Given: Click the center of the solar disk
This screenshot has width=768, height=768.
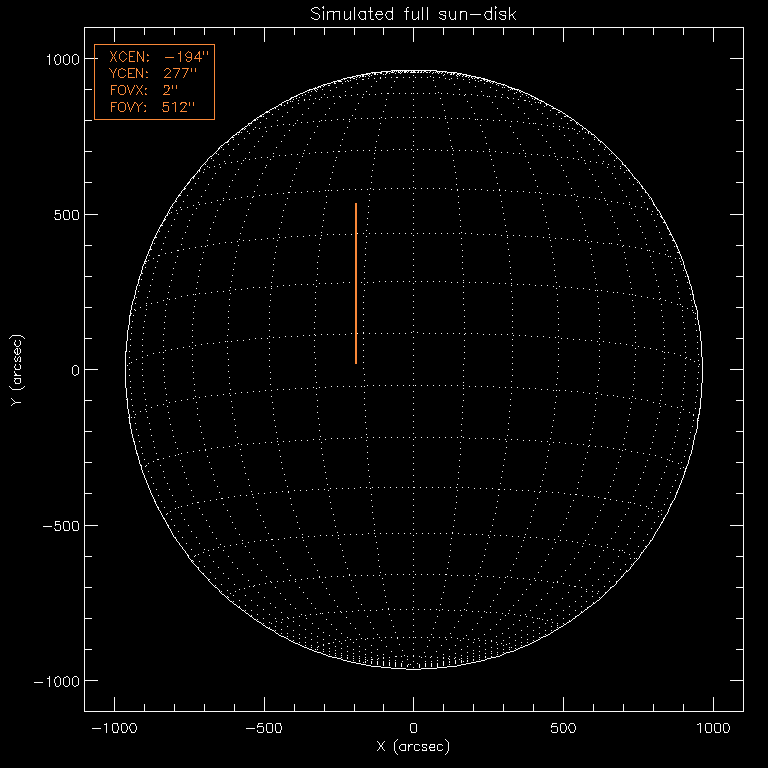Looking at the screenshot, I should click(x=414, y=370).
